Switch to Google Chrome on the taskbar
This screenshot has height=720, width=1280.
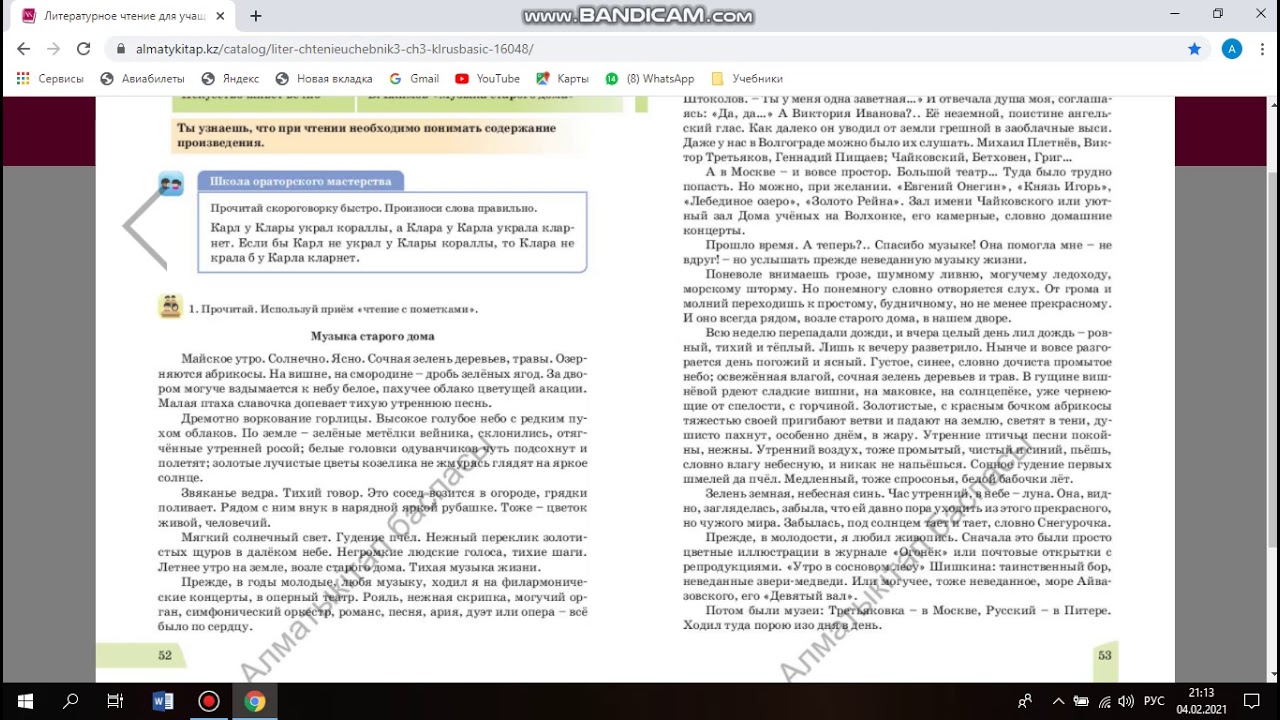click(x=255, y=701)
